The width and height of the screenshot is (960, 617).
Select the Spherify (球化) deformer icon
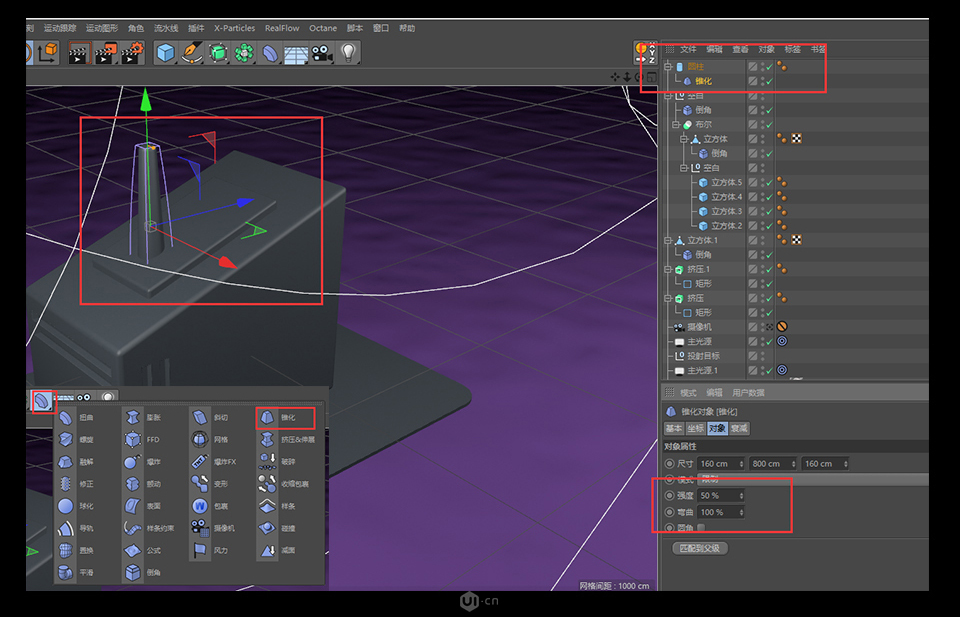[x=65, y=507]
